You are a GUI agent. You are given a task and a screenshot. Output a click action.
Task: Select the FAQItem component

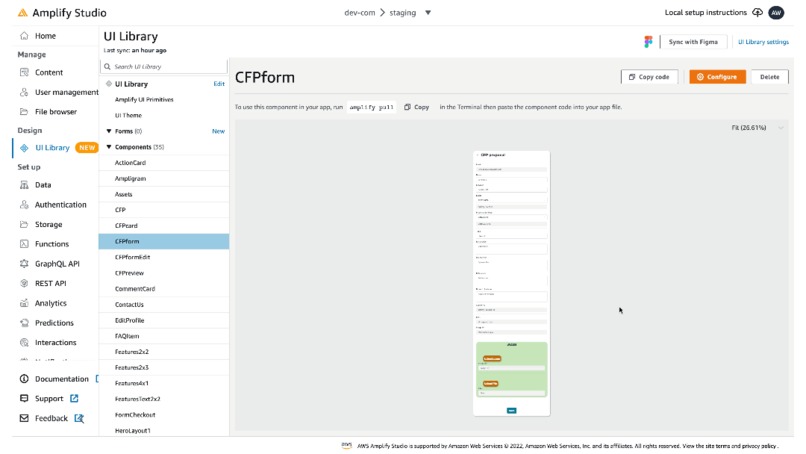(x=164, y=336)
